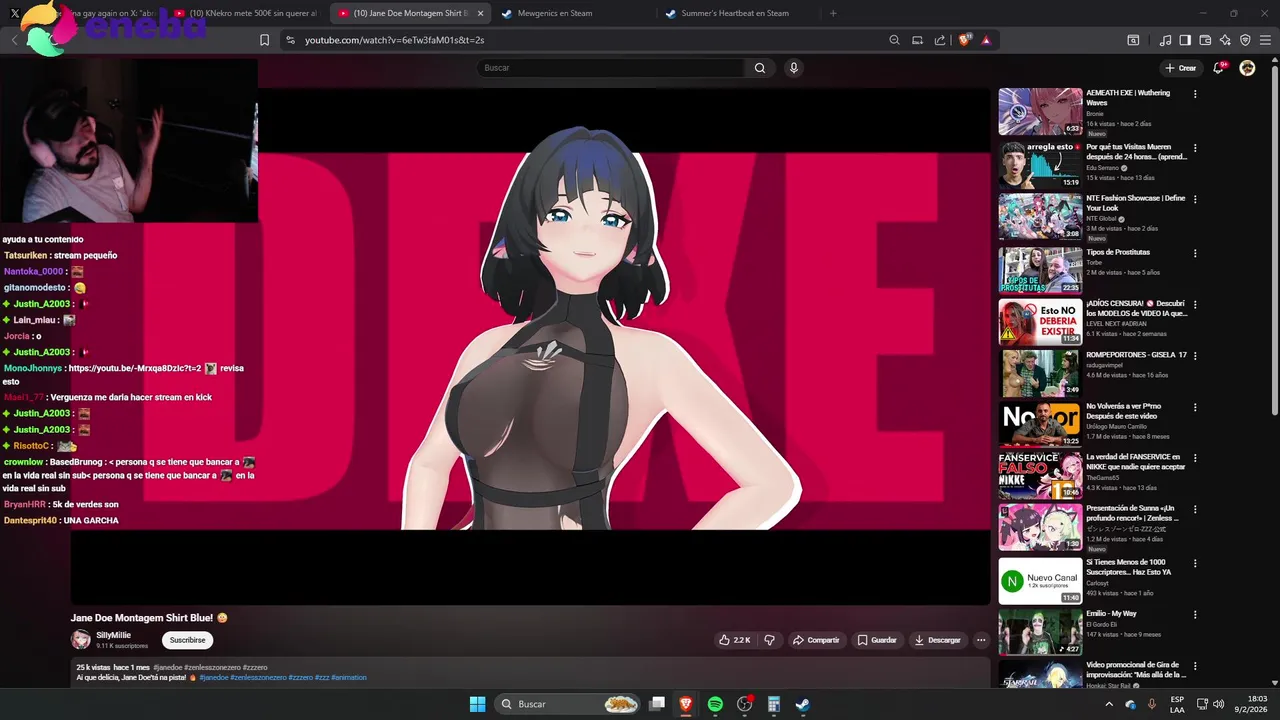Screen dimensions: 1280x720
Task: Open options menu for NTE Fashion Showcase video
Action: pyautogui.click(x=1195, y=199)
